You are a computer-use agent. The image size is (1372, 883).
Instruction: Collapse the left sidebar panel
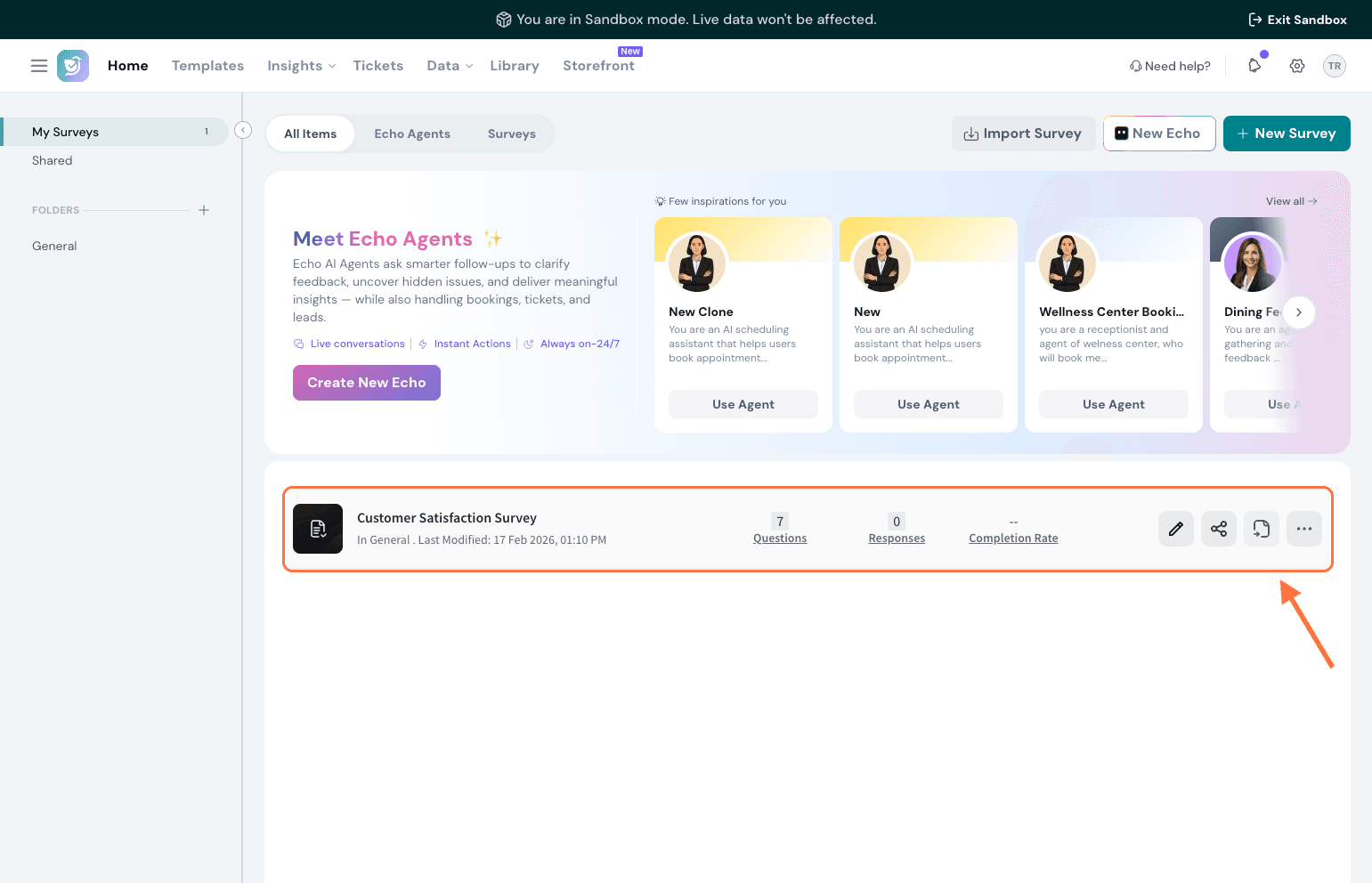(243, 131)
